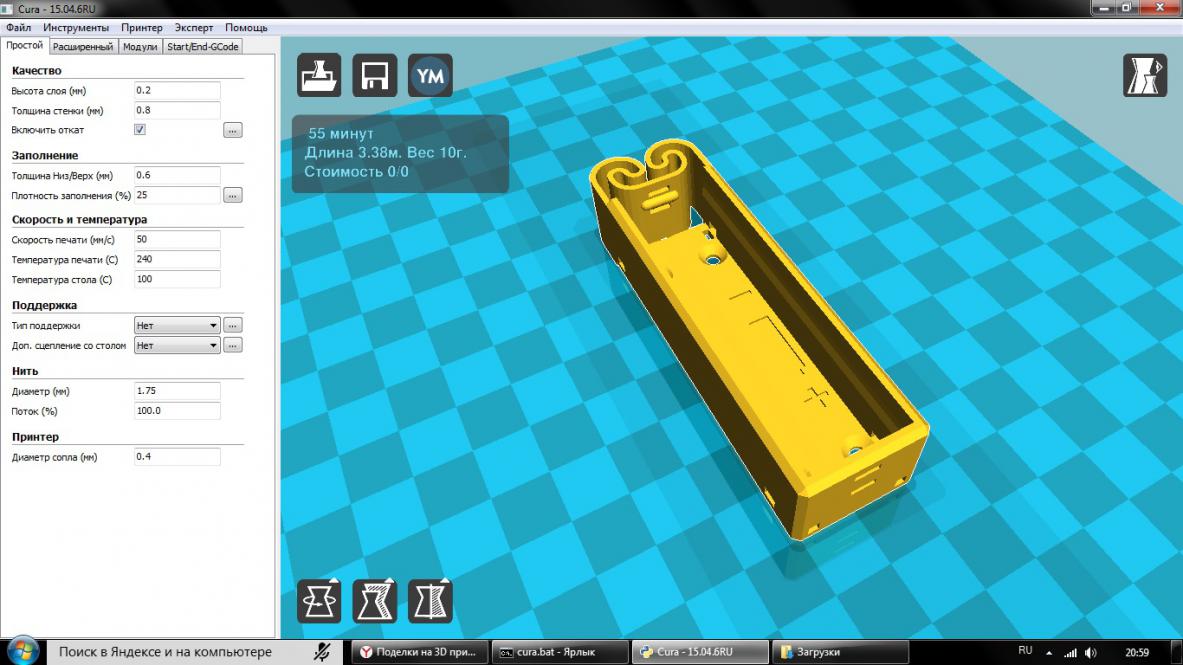This screenshot has height=665, width=1183.
Task: Click the Load model icon
Action: [319, 75]
